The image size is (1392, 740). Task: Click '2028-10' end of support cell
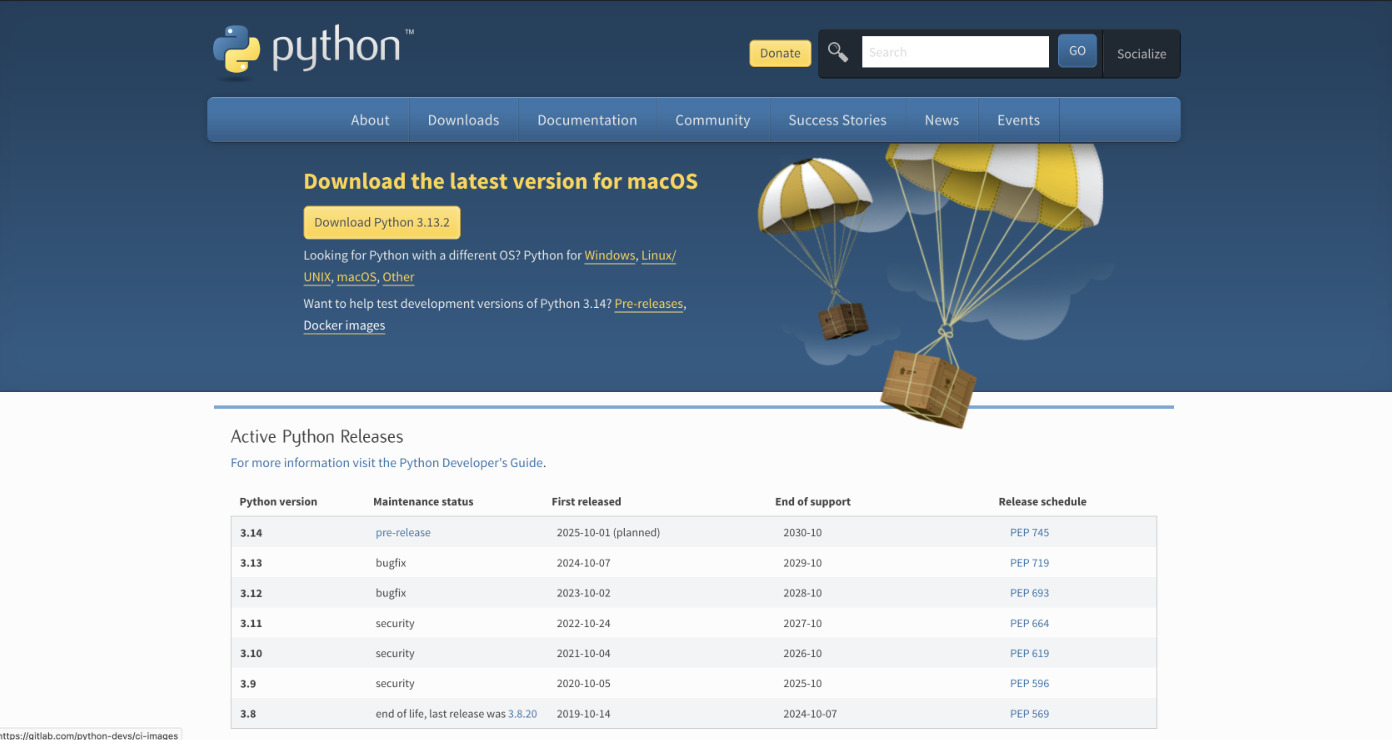pyautogui.click(x=802, y=593)
